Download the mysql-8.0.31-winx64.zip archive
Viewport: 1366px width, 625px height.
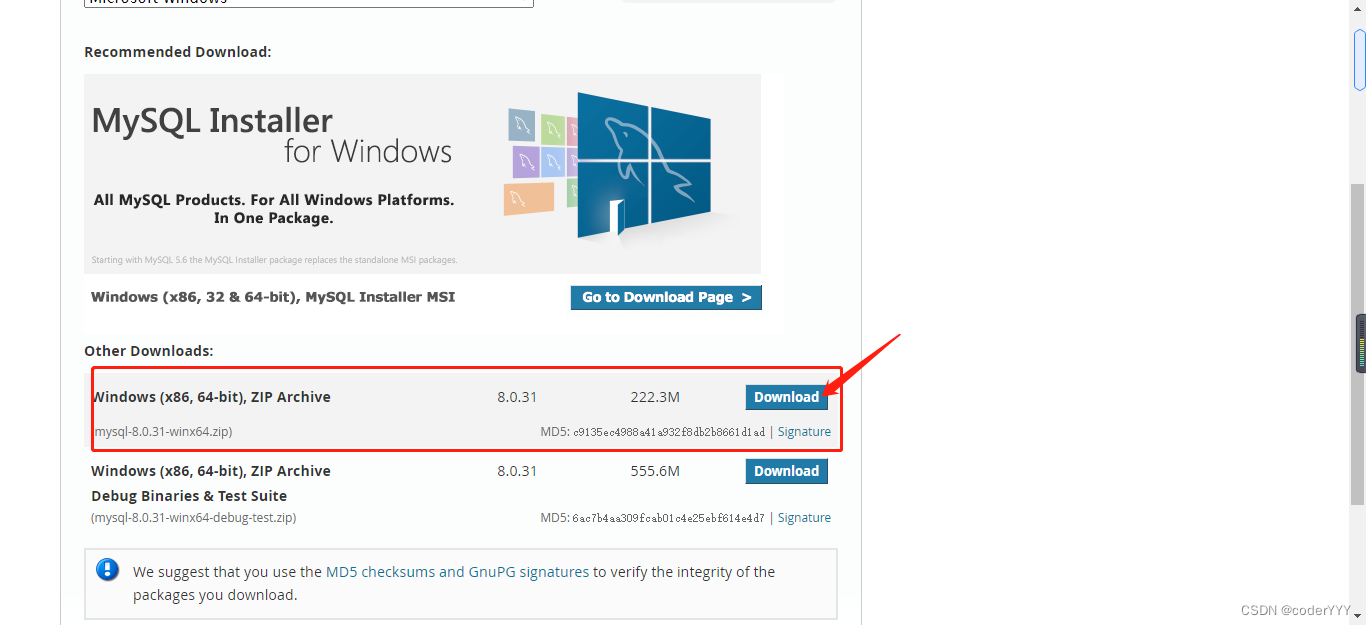pos(786,397)
